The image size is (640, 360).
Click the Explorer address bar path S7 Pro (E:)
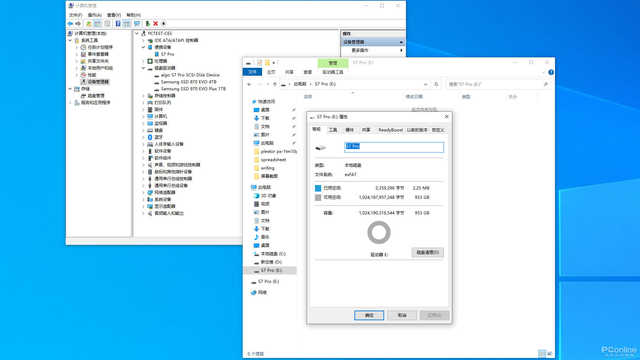point(325,84)
